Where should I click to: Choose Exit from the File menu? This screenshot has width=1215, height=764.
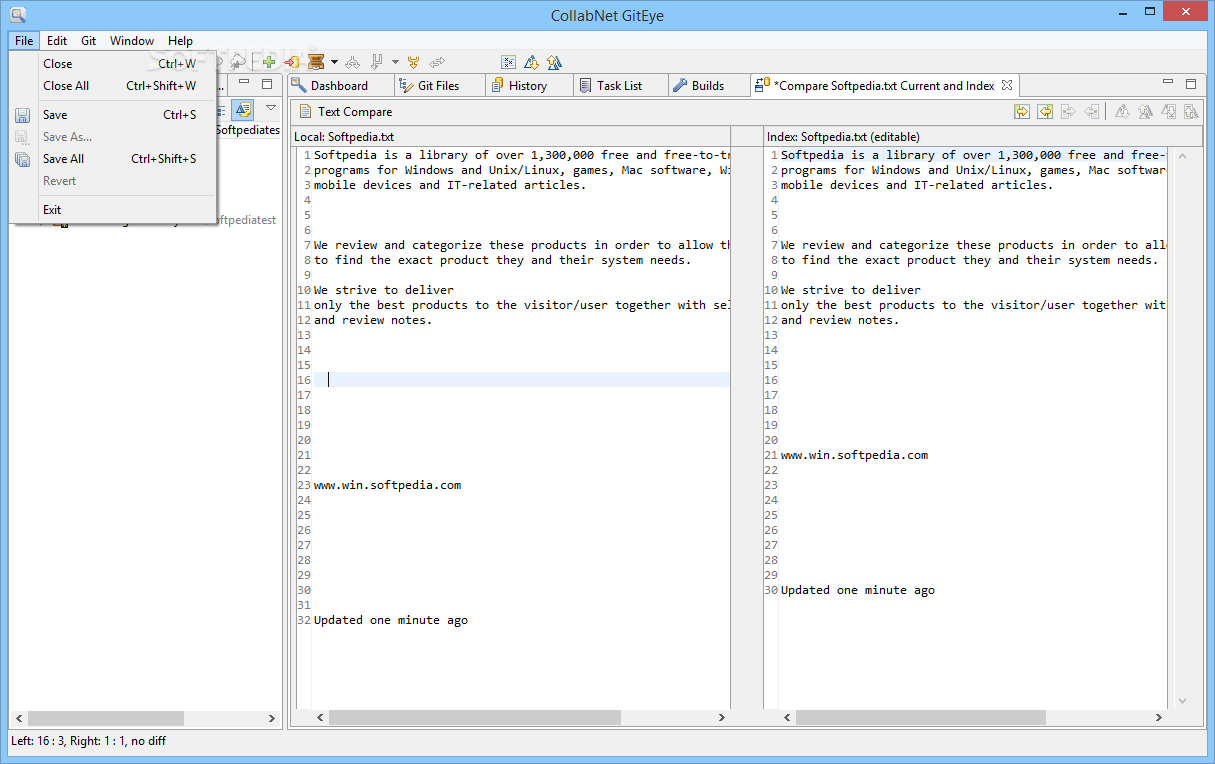pos(113,210)
